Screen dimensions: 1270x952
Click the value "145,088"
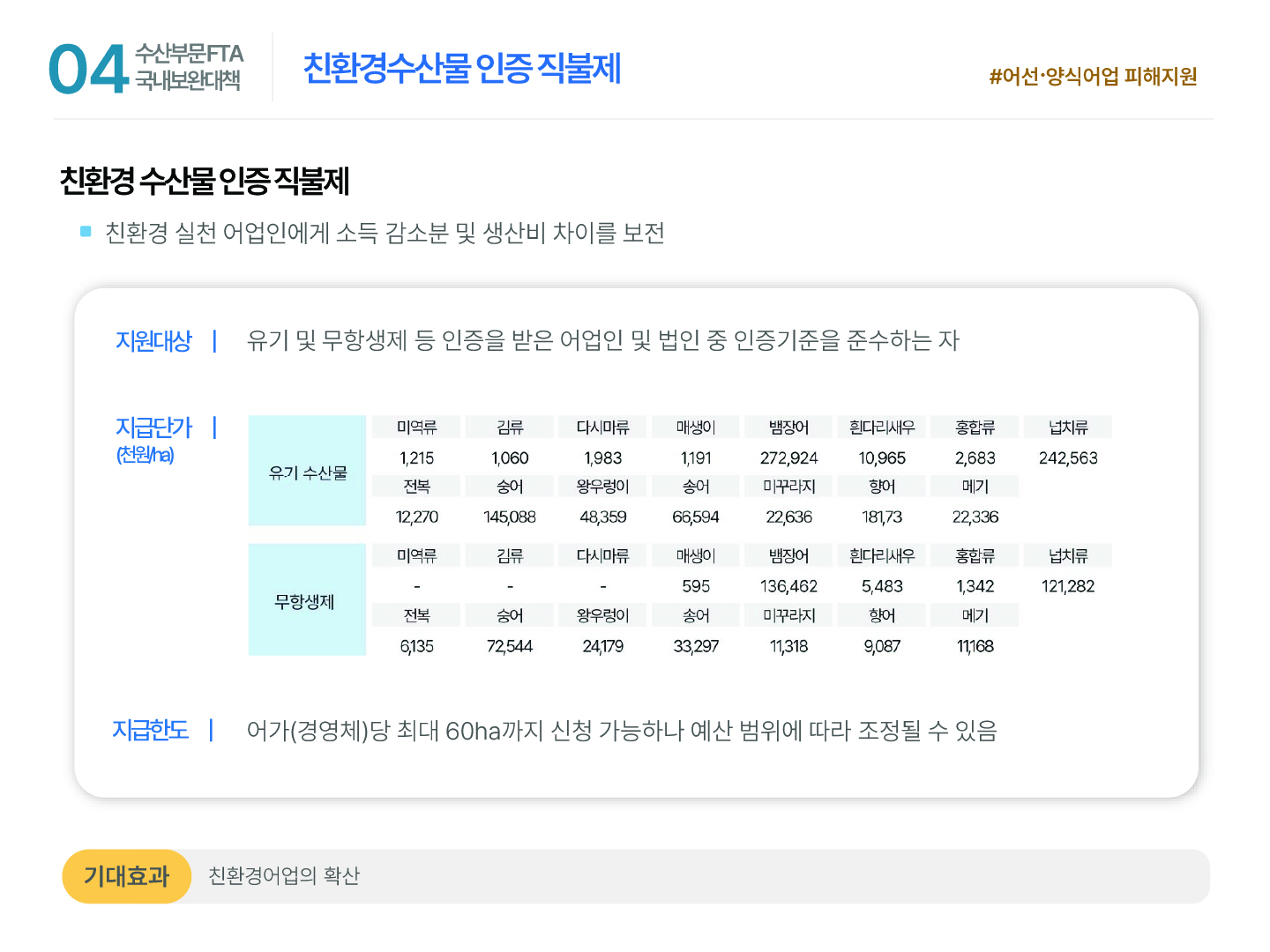click(510, 517)
